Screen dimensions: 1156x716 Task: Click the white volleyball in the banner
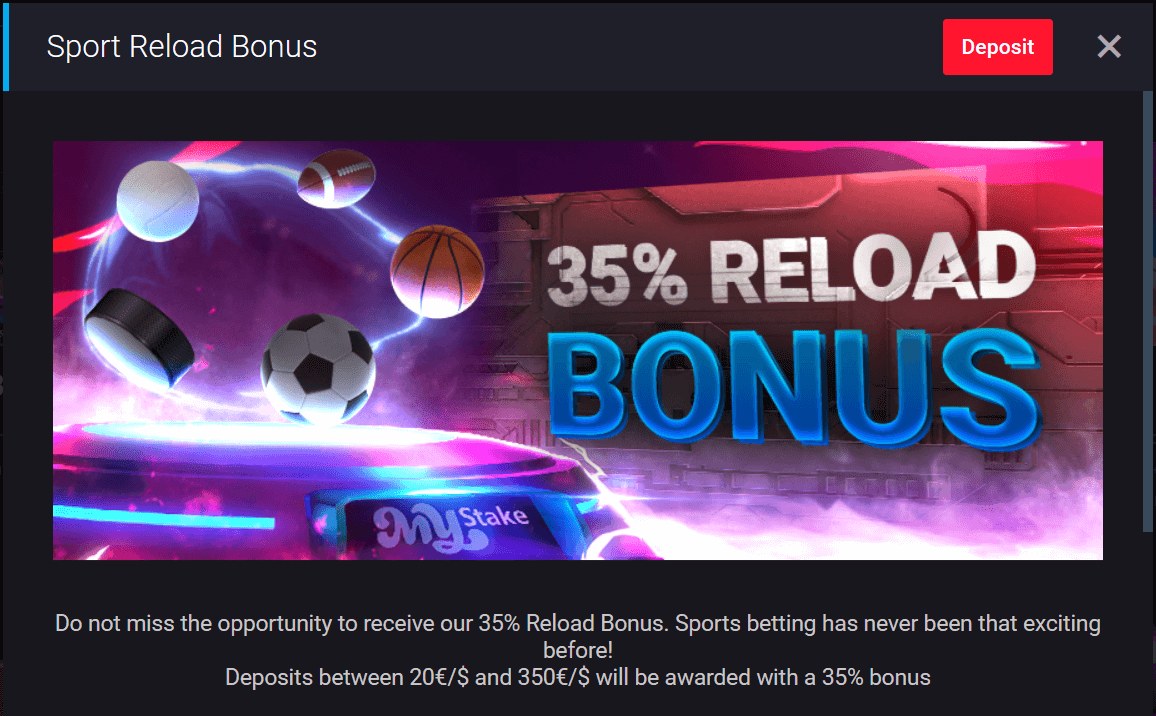(158, 201)
